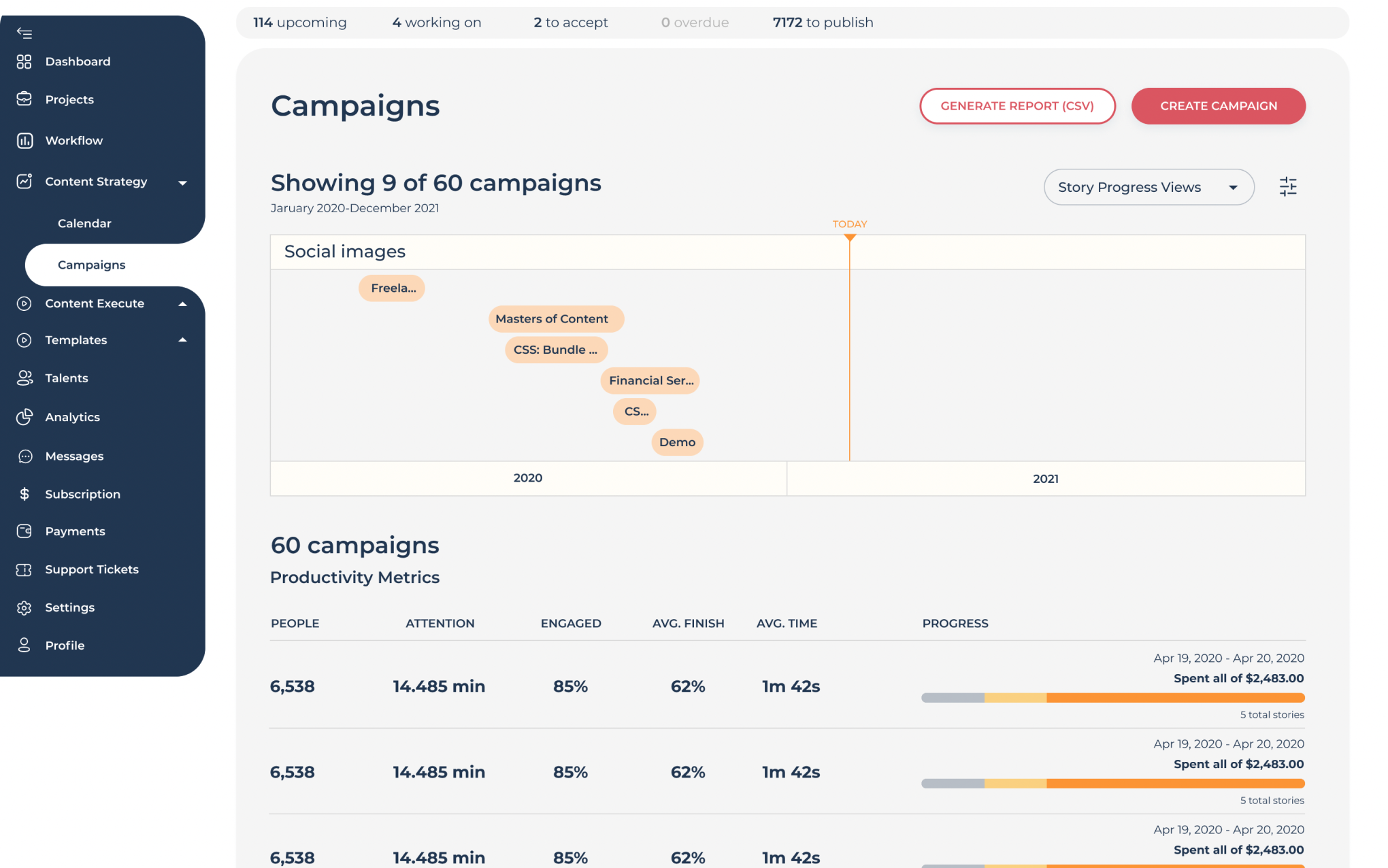Viewport: 1388px width, 868px height.
Task: Click the Dashboard grid icon
Action: click(24, 62)
